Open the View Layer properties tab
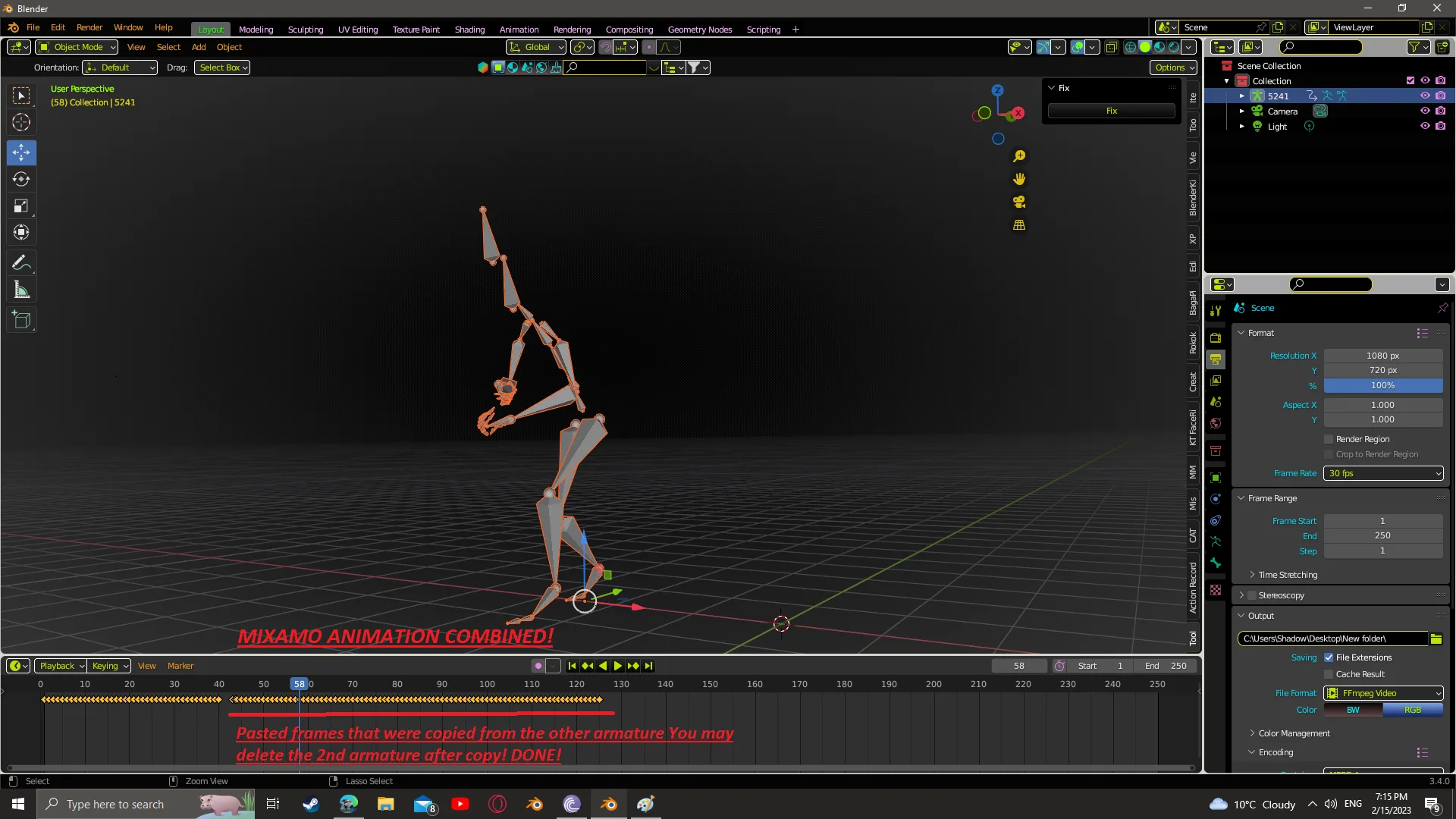Image resolution: width=1456 pixels, height=819 pixels. click(1216, 380)
